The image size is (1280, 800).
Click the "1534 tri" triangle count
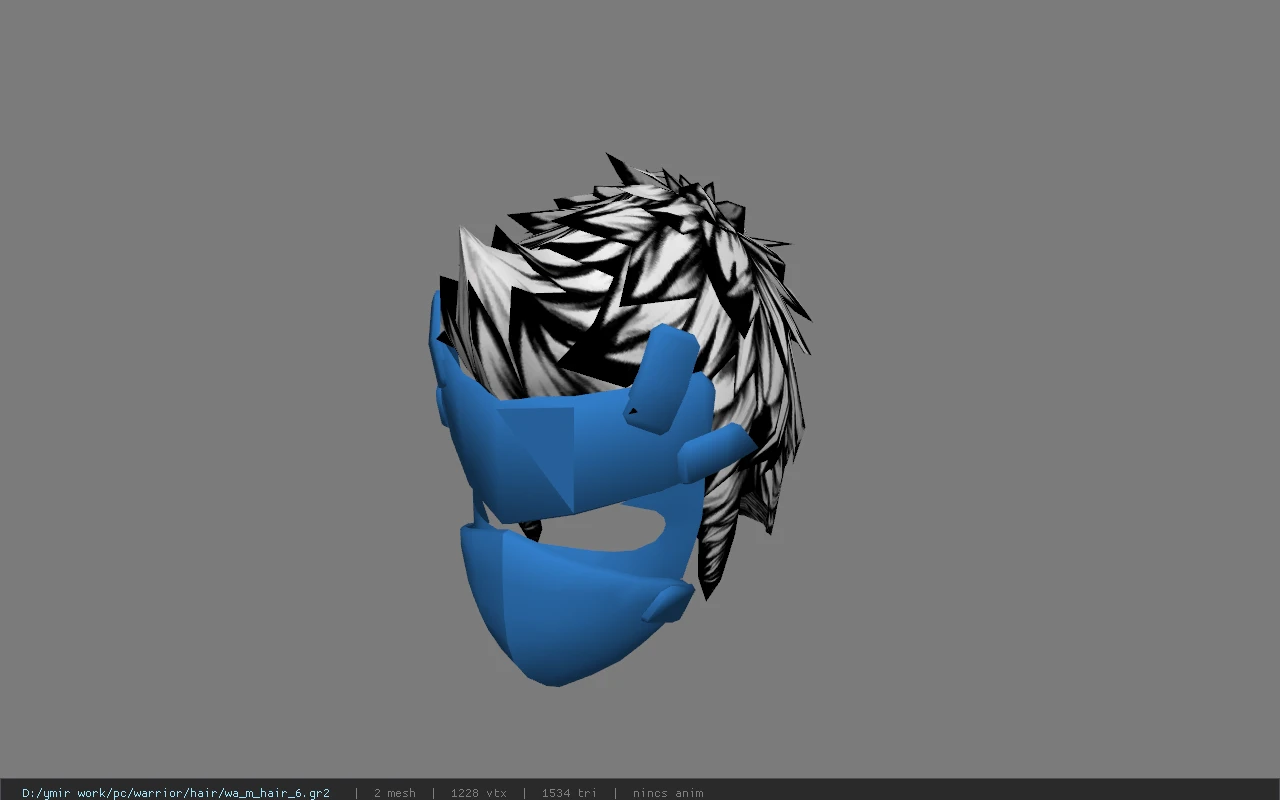click(569, 793)
